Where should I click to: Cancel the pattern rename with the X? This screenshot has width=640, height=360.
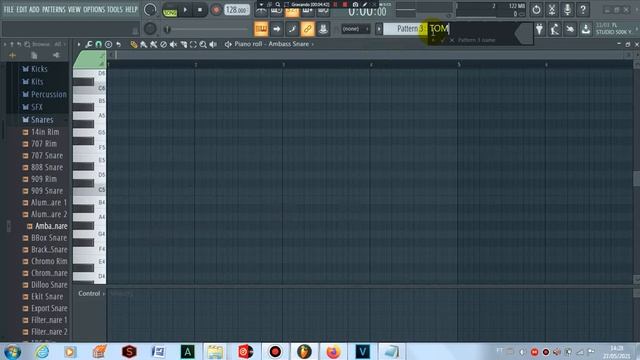(x=452, y=40)
